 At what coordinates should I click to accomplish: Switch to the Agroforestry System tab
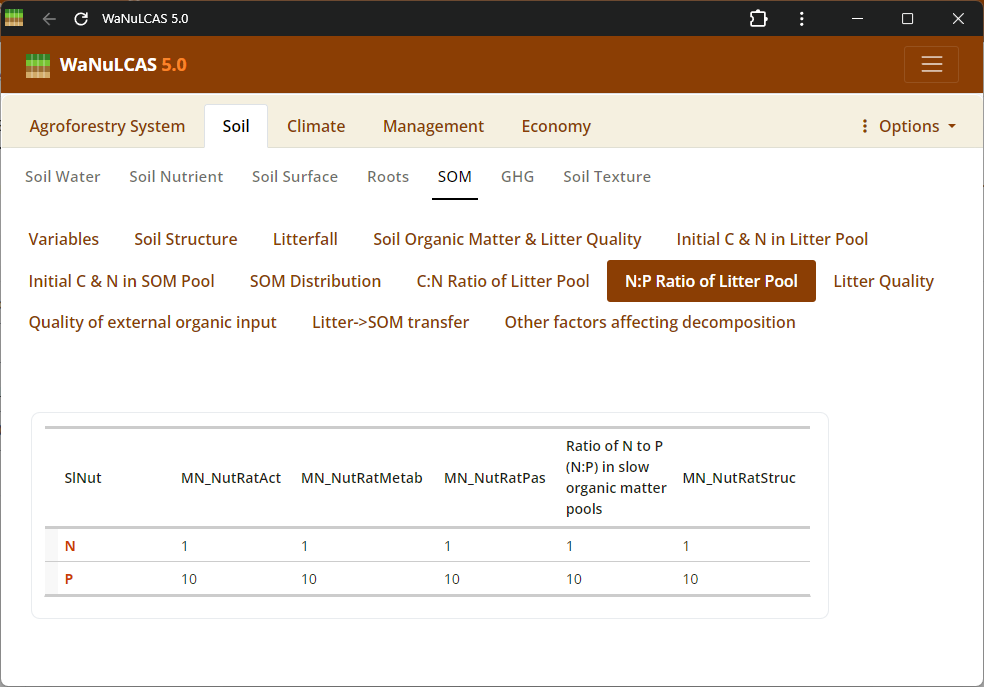click(x=107, y=126)
